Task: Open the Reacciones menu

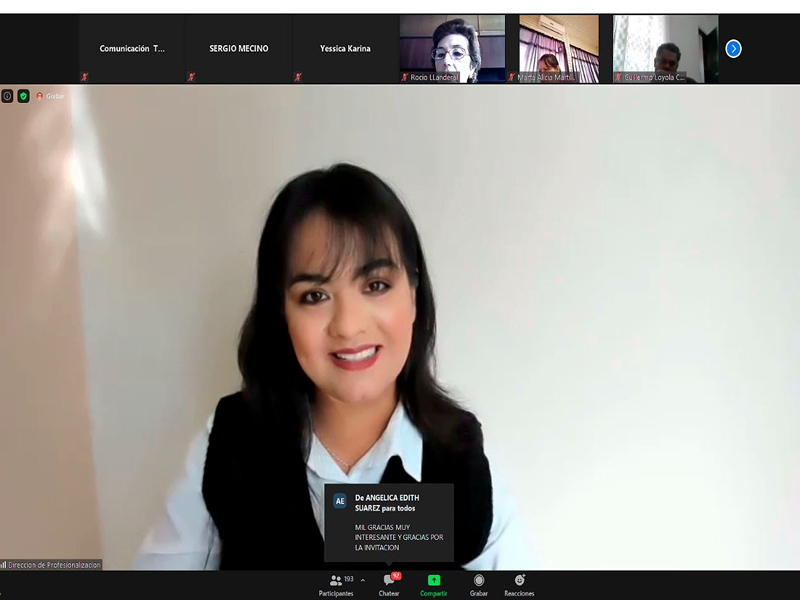Action: [519, 581]
